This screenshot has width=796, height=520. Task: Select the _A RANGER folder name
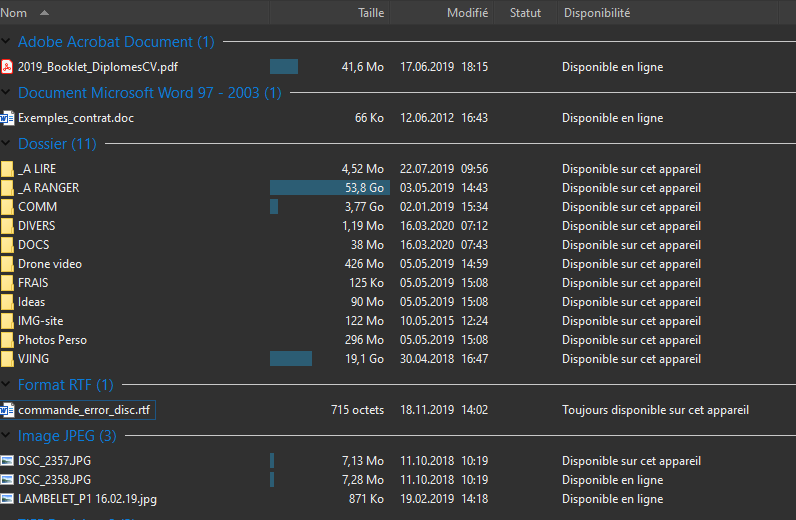point(49,188)
